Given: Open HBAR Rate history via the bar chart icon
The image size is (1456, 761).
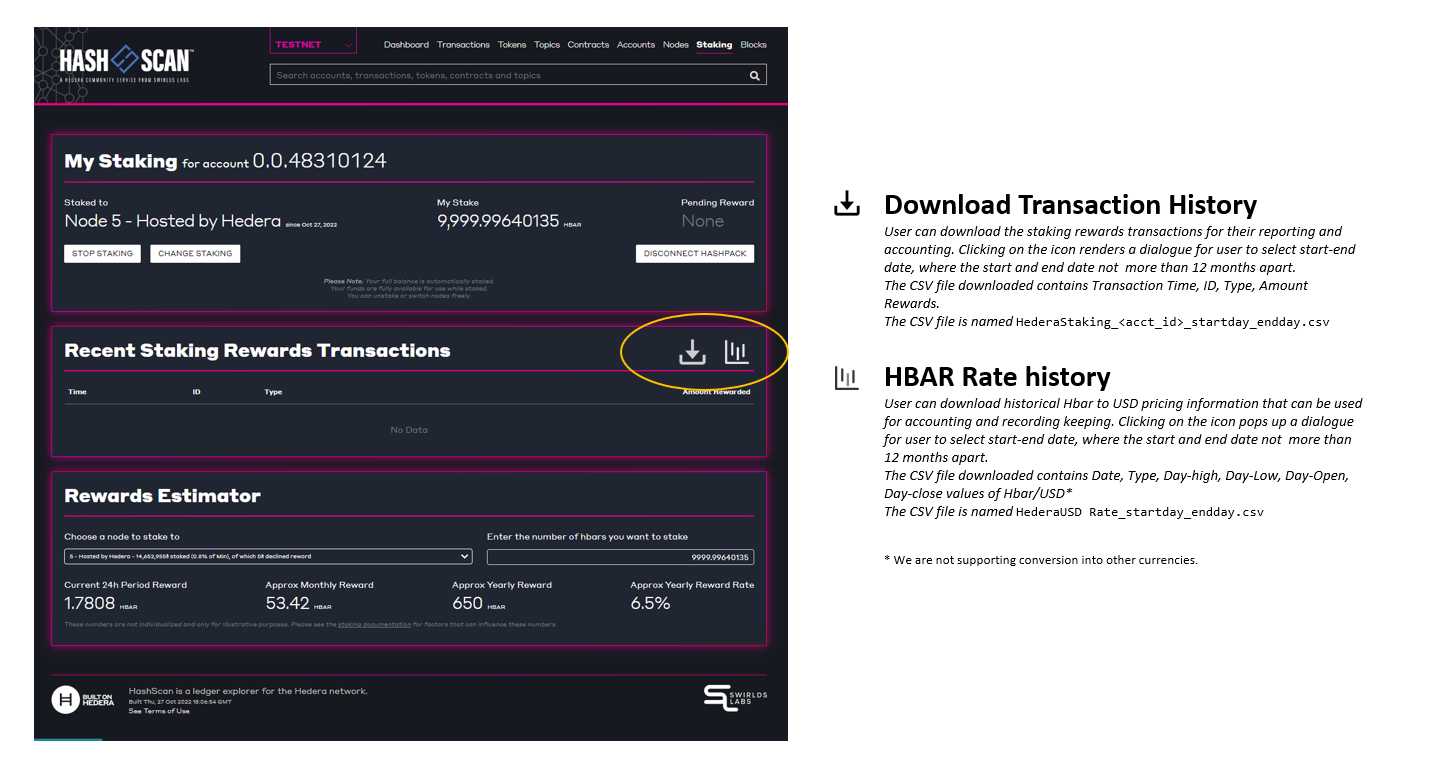Looking at the screenshot, I should coord(737,351).
